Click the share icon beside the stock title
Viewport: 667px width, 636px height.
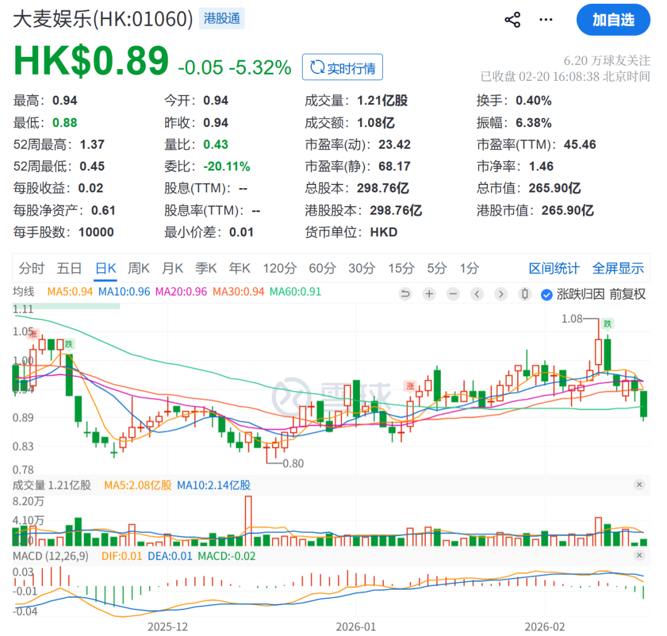click(x=513, y=20)
